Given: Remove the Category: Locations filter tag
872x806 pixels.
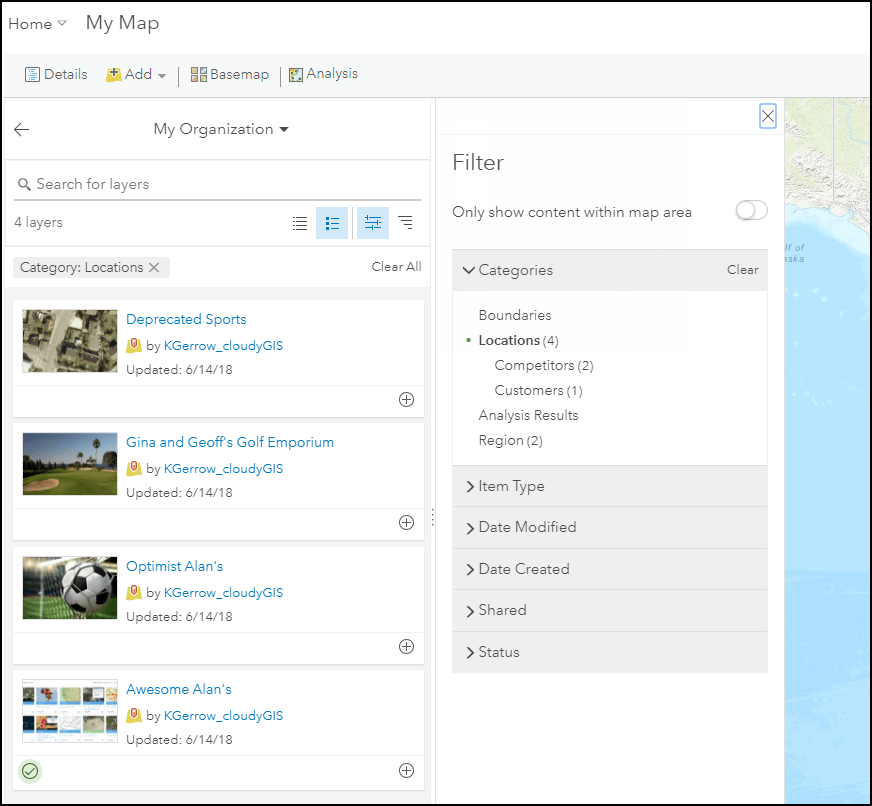Looking at the screenshot, I should pos(154,267).
